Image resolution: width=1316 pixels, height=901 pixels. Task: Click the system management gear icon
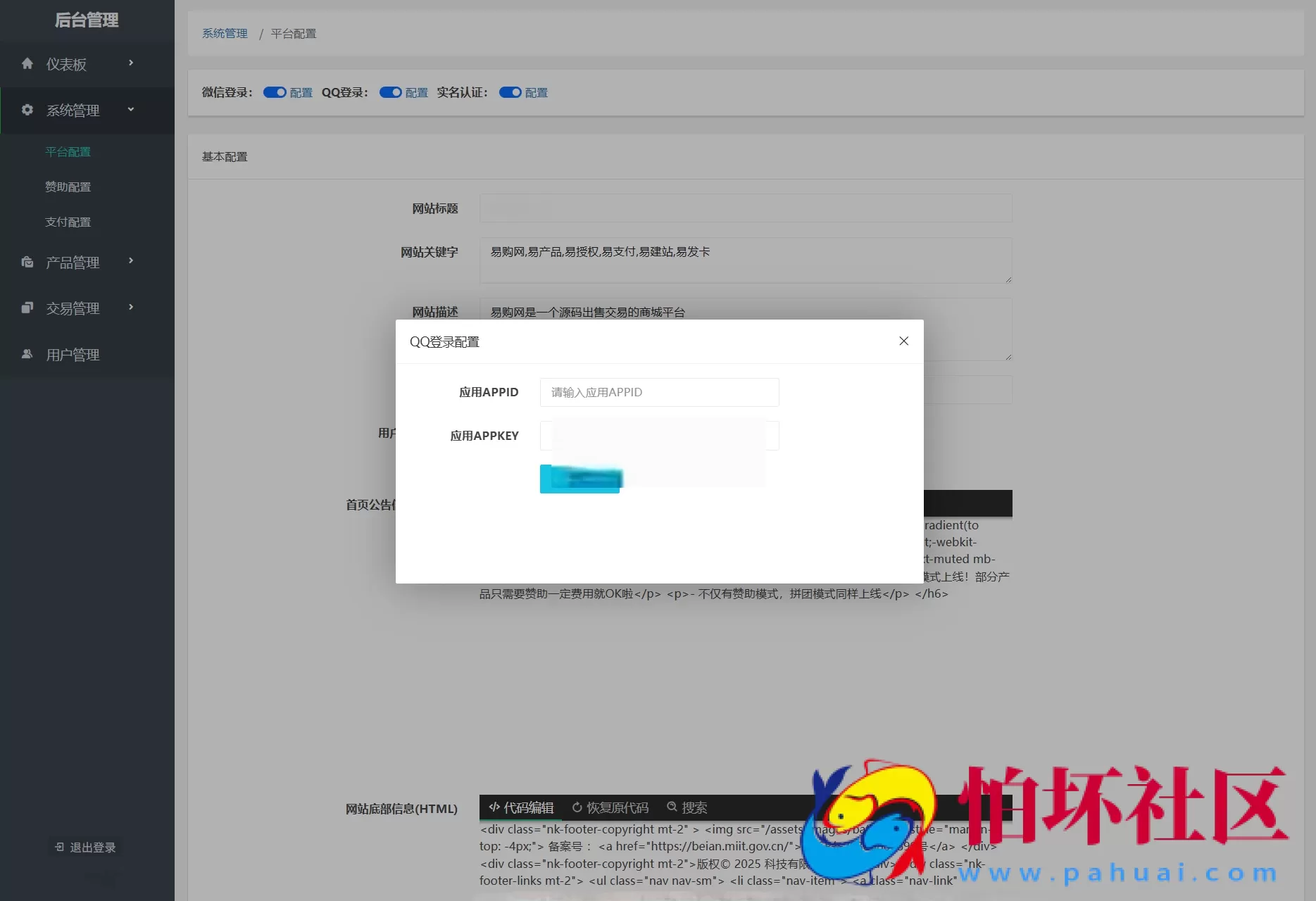pyautogui.click(x=27, y=110)
